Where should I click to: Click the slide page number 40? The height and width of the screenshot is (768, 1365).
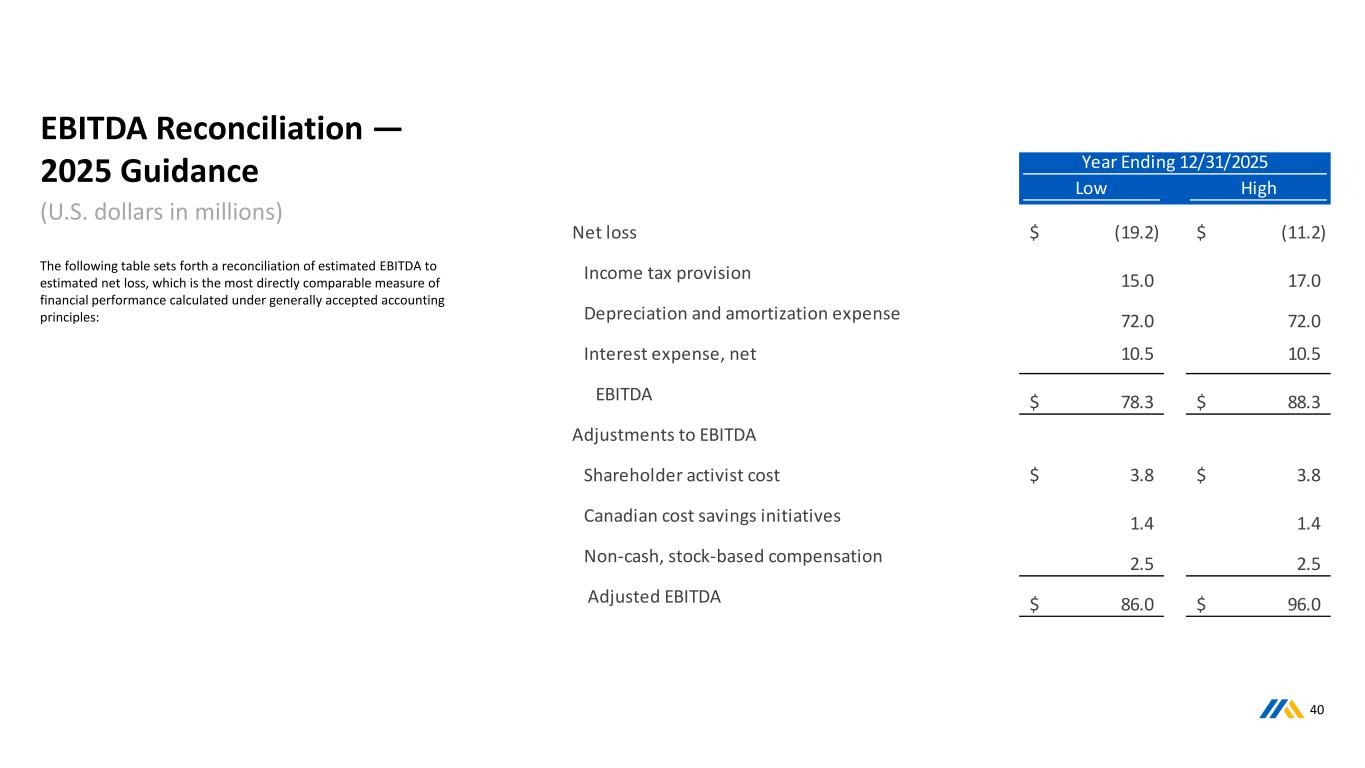pyautogui.click(x=1316, y=710)
